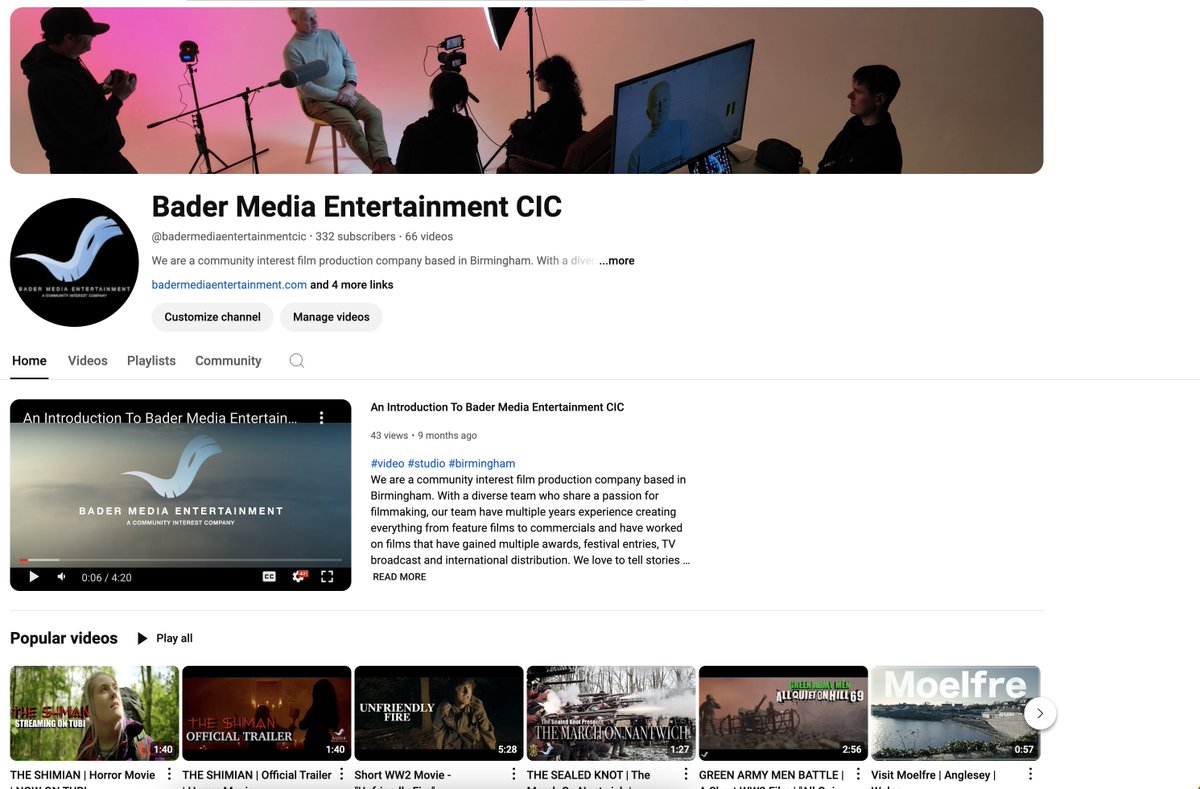Click the 0:06 / 4:20 timestamp

pyautogui.click(x=106, y=577)
